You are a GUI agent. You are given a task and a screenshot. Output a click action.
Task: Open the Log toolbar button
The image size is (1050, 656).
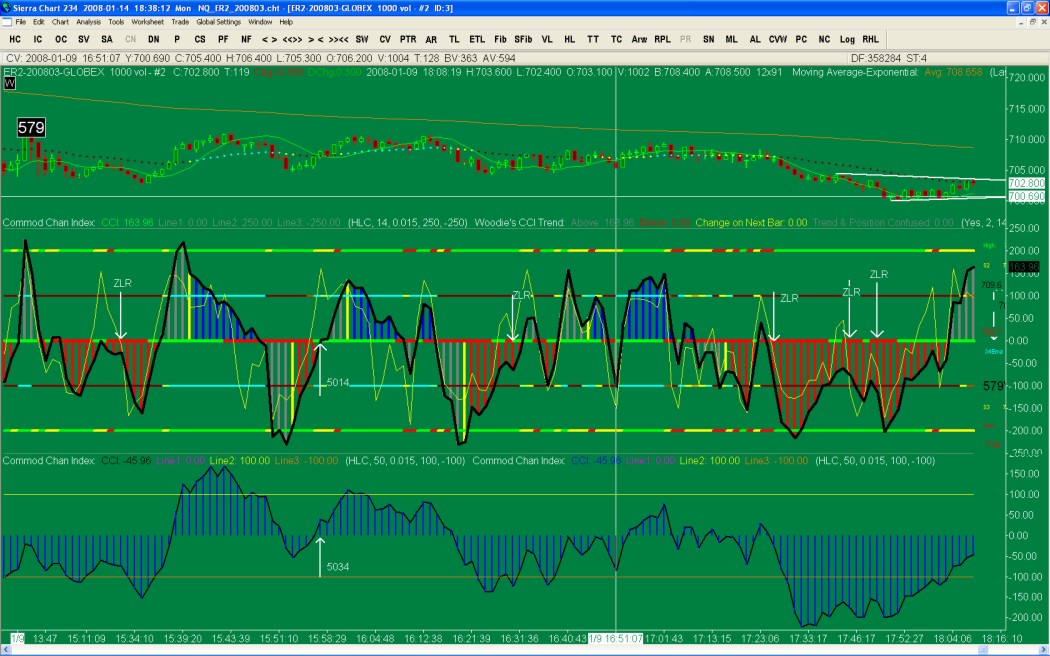point(847,39)
